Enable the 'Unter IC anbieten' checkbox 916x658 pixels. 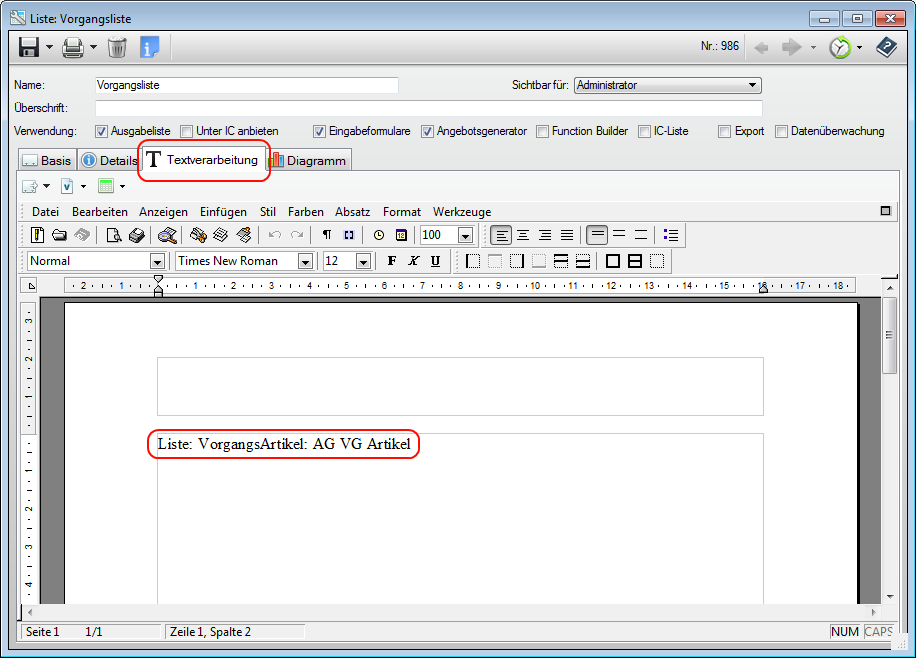pos(186,131)
